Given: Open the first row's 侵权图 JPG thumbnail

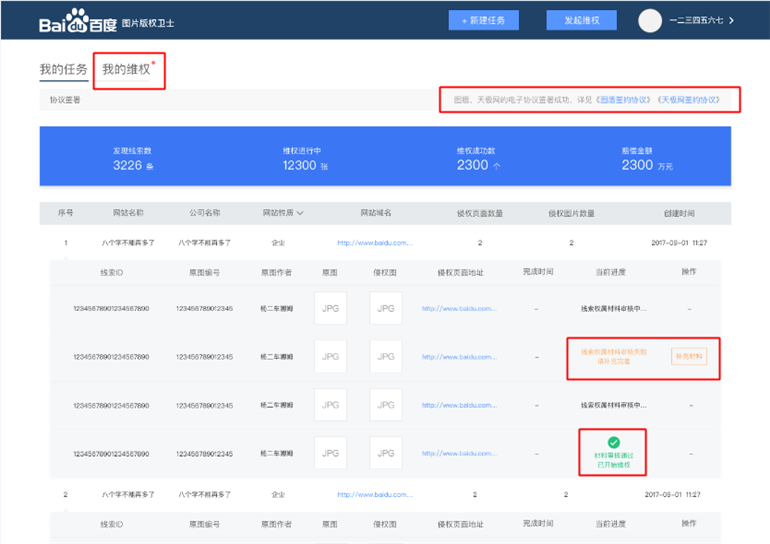Looking at the screenshot, I should [x=385, y=308].
